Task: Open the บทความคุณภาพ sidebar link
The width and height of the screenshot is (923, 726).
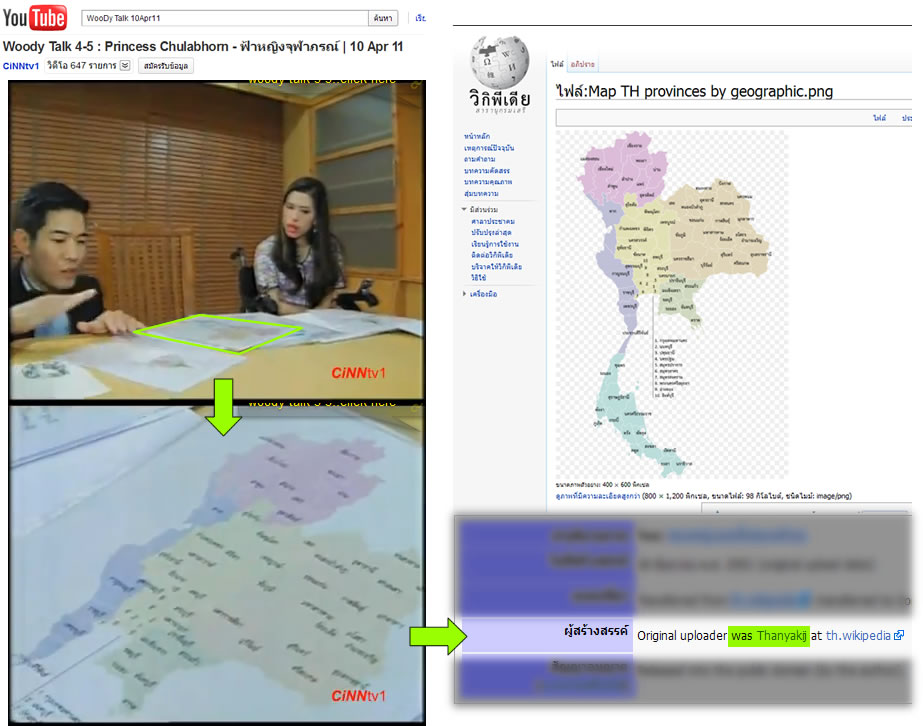Action: tap(488, 182)
